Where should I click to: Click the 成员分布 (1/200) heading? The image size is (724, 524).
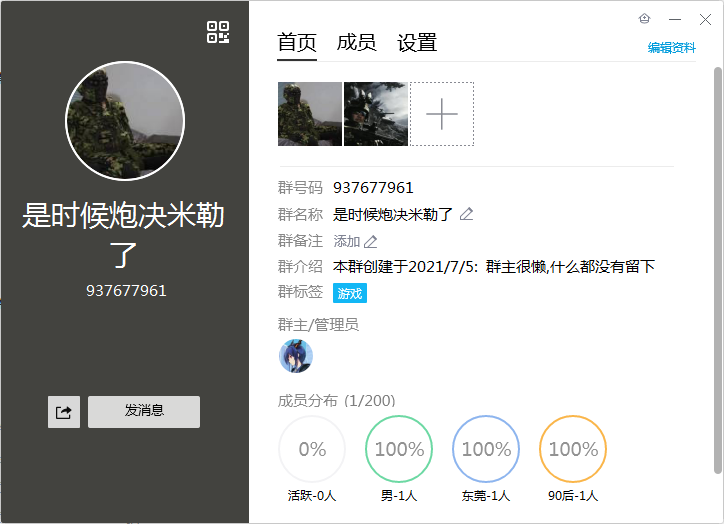337,401
